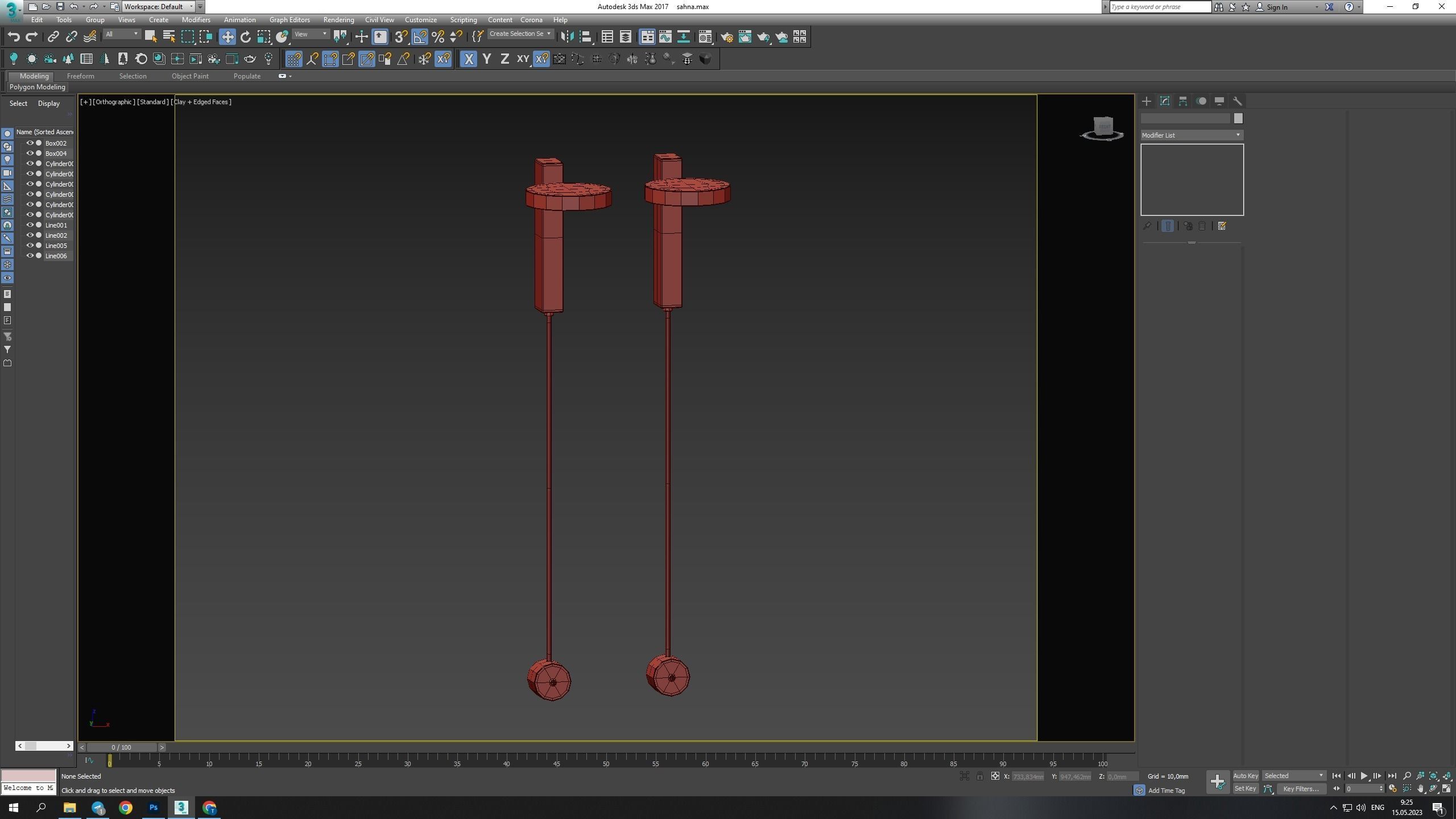Click the object color swatch
The width and height of the screenshot is (1456, 819).
(1238, 118)
